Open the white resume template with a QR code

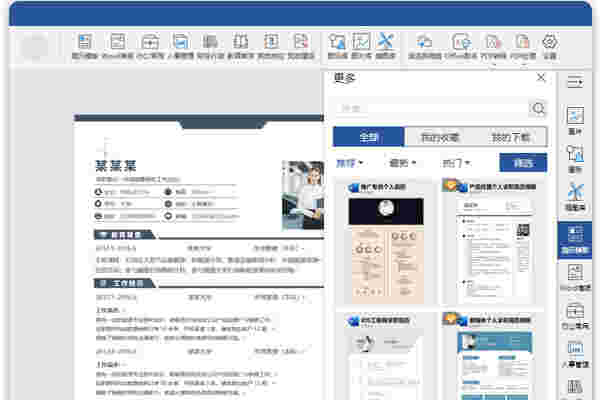point(494,250)
